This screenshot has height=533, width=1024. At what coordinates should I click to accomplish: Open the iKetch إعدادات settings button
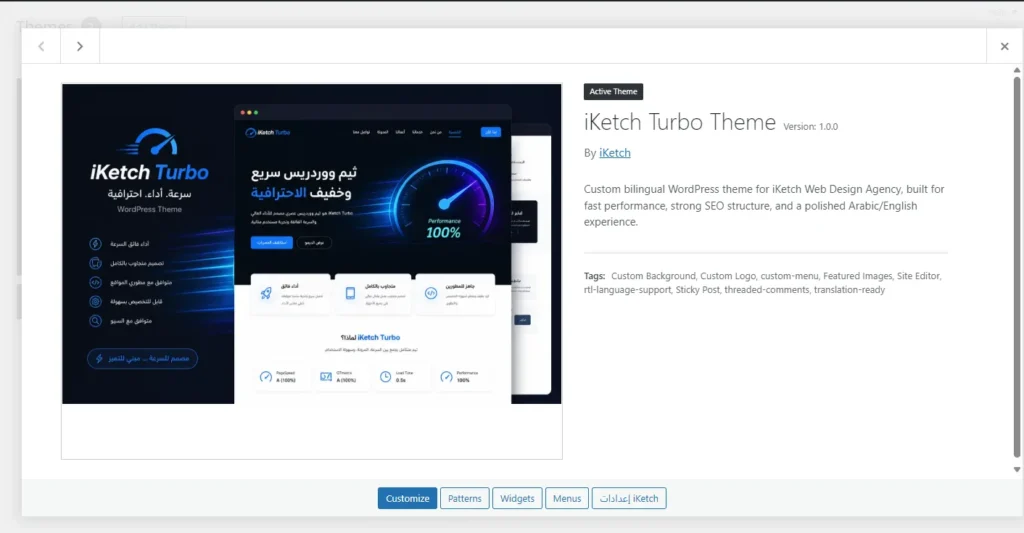click(x=629, y=498)
